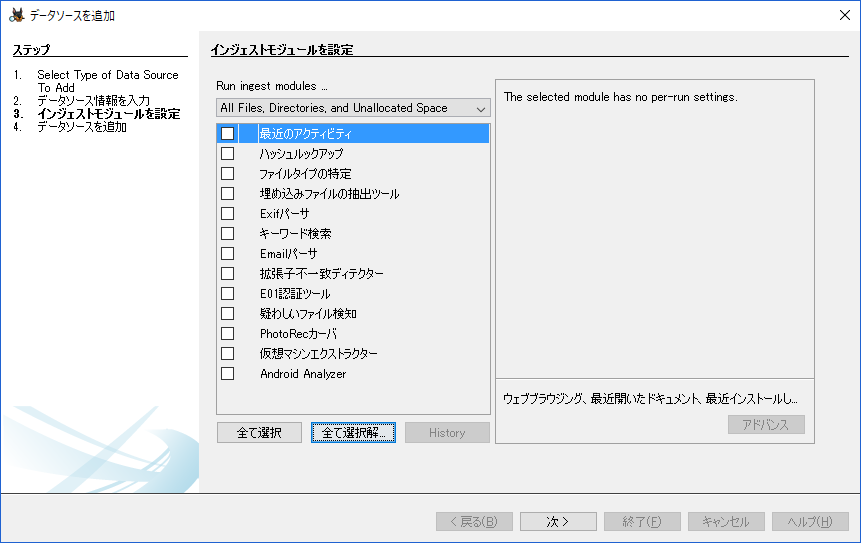Go back with the 戻る(B) button
The height and width of the screenshot is (543, 861).
474,522
